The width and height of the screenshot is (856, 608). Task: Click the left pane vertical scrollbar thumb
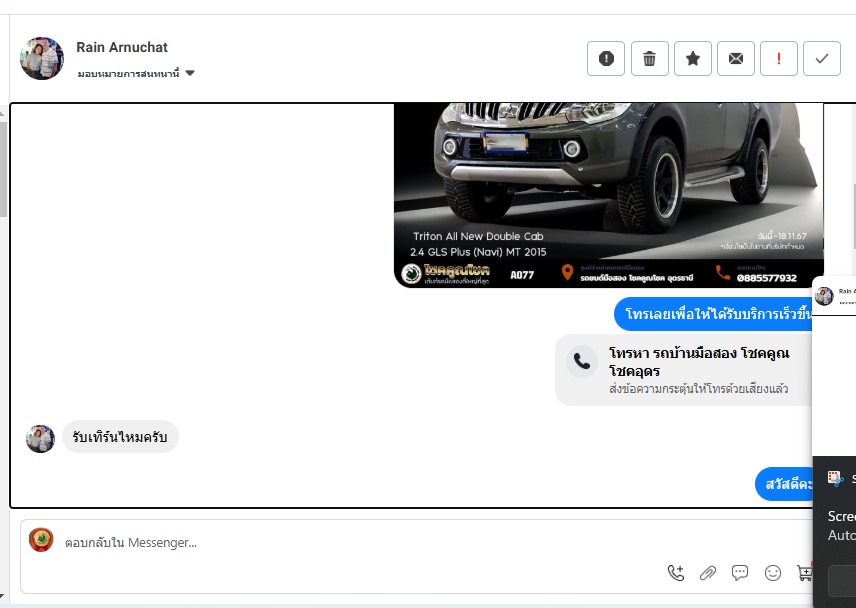click(x=3, y=169)
